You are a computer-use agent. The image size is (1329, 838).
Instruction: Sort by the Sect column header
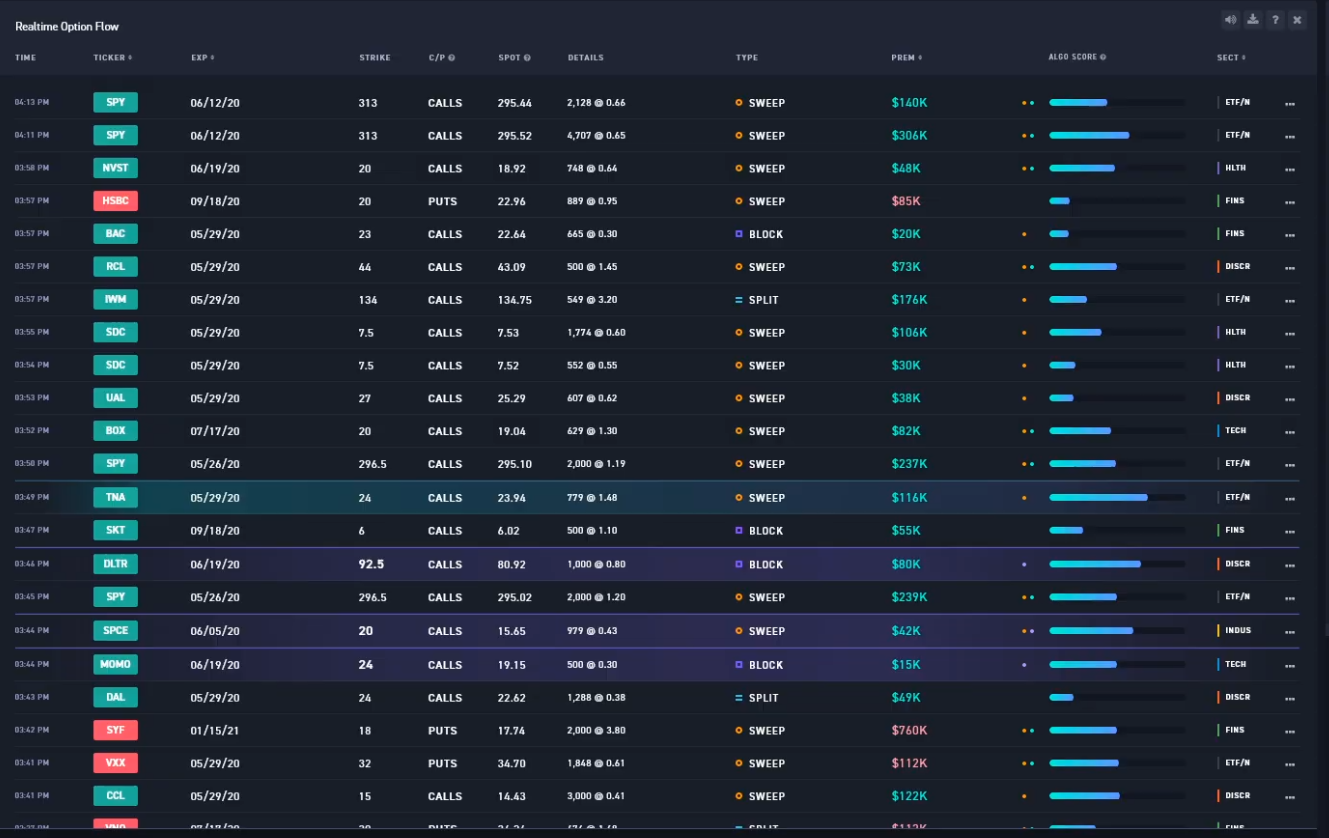click(x=1231, y=58)
